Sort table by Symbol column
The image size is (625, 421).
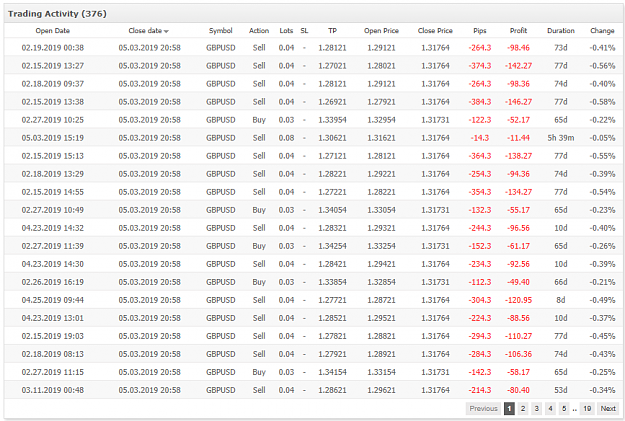click(x=220, y=31)
